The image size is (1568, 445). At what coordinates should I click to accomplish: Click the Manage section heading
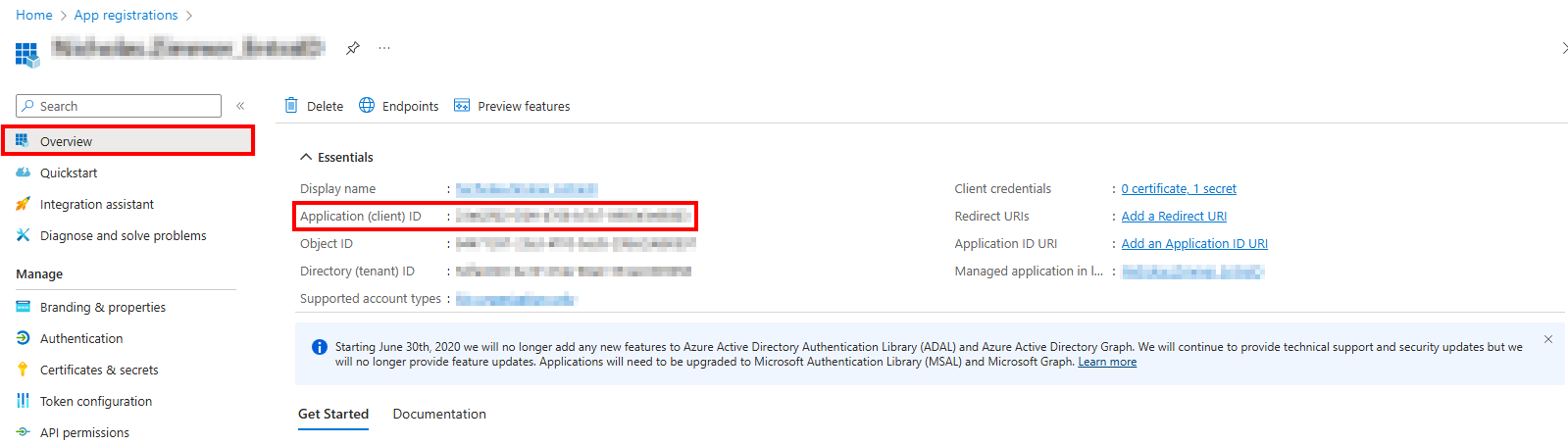click(39, 273)
